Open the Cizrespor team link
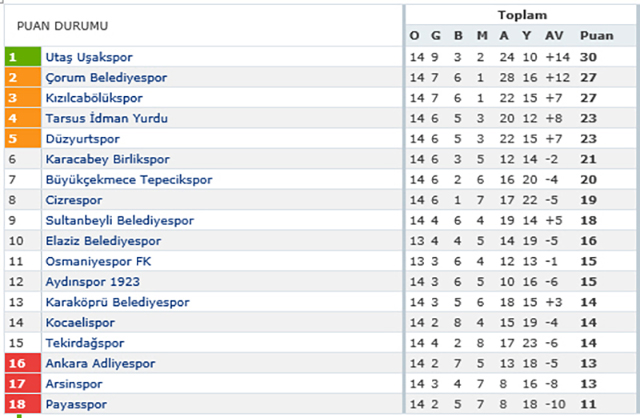This screenshot has width=640, height=418. coord(74,200)
